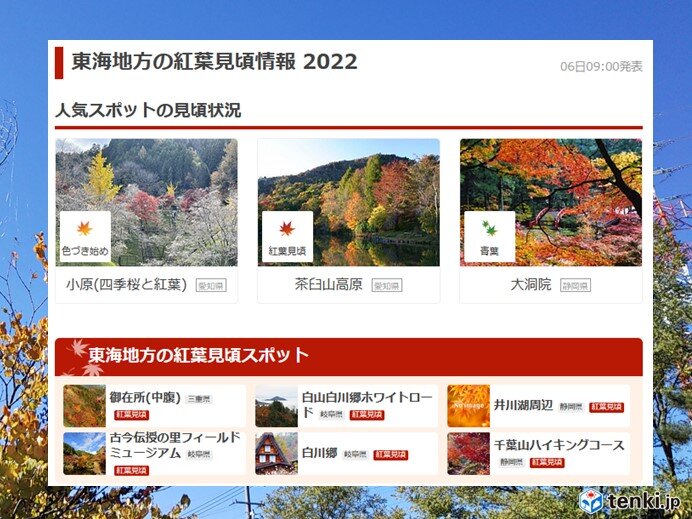
Task: Open 御在所(中腹) spot link
Action: tap(145, 398)
